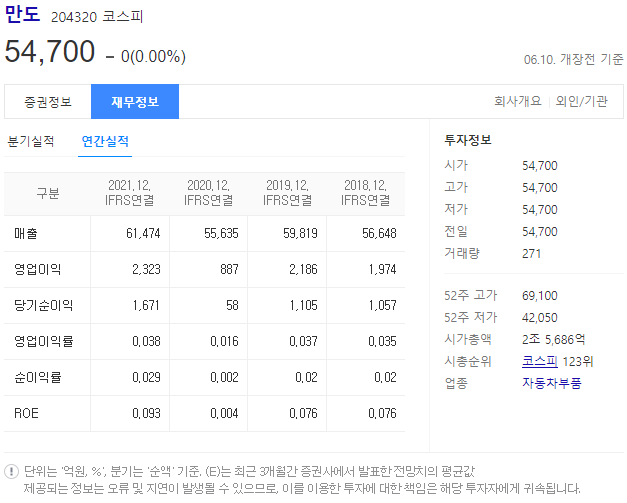Screen dimensions: 627x503
Task: Switch to 분기실적 sub-tab
Action: (x=31, y=141)
